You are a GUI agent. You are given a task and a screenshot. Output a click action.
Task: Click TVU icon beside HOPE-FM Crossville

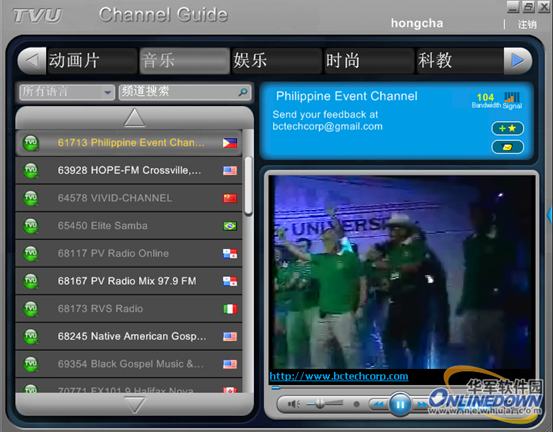pyautogui.click(x=31, y=170)
